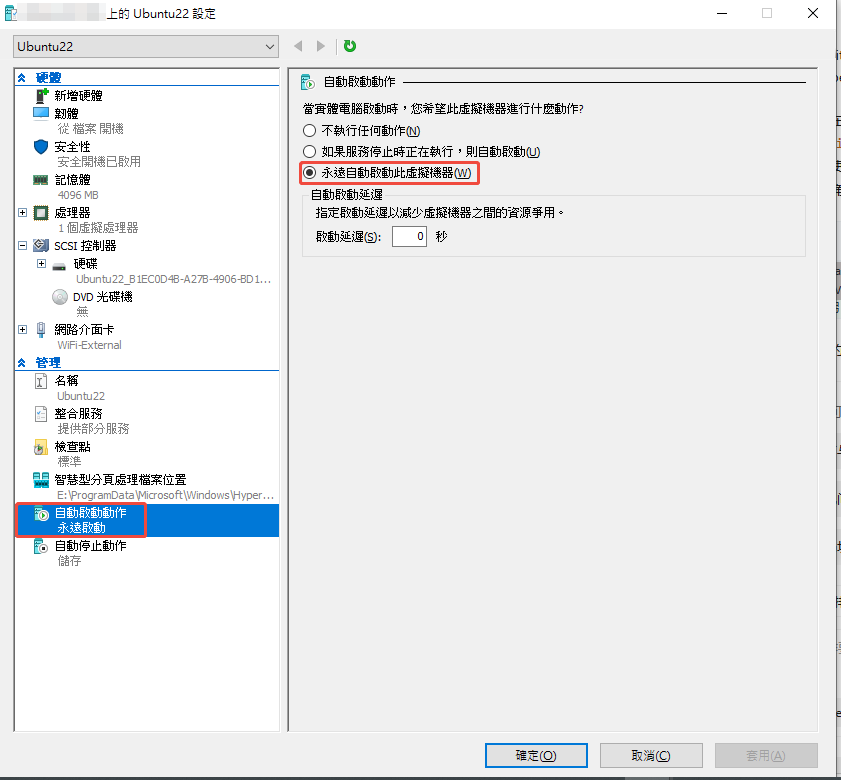This screenshot has height=780, width=841.
Task: Click the green refresh icon in toolbar
Action: pos(350,46)
